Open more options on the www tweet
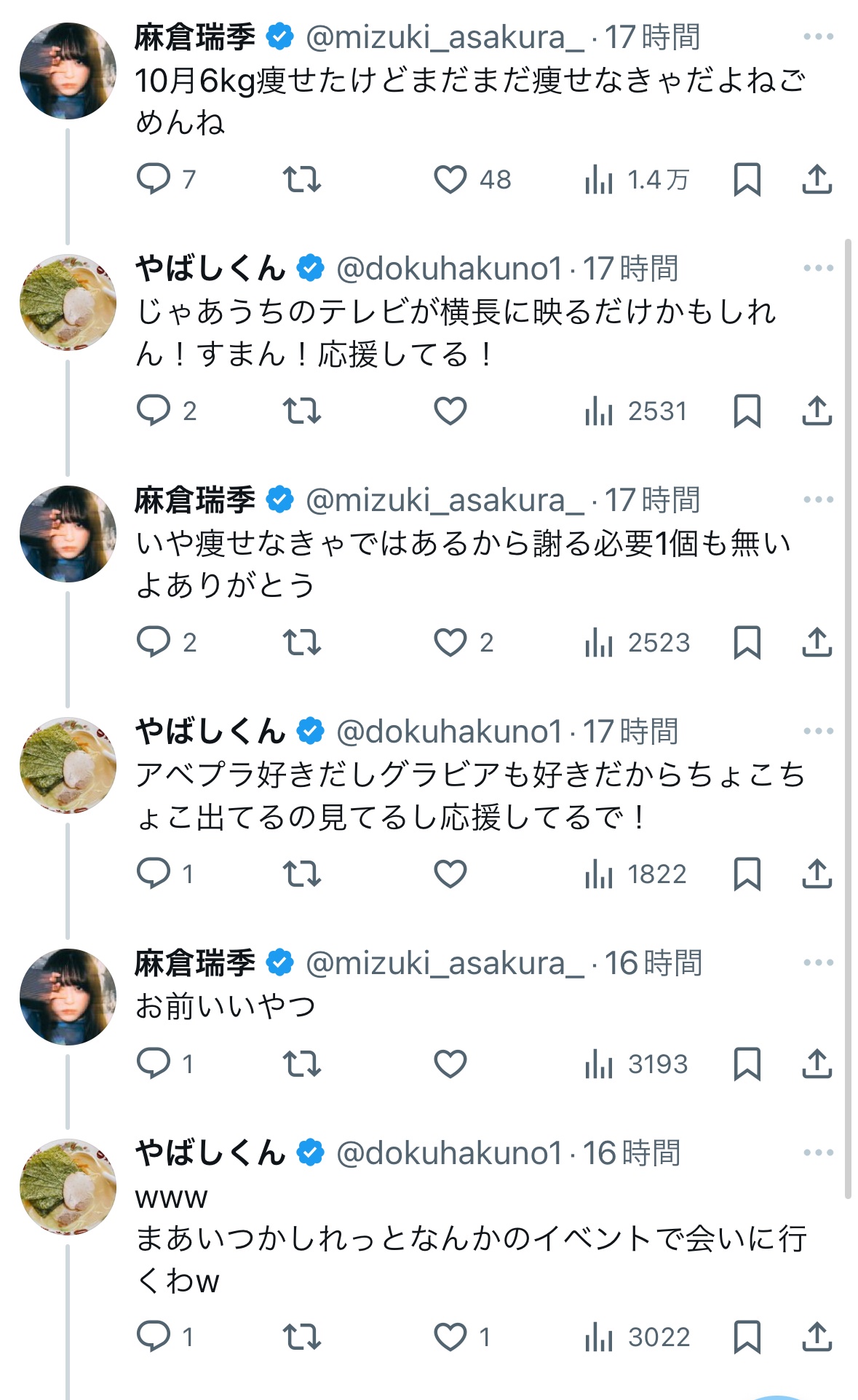This screenshot has height=1400, width=858. pyautogui.click(x=818, y=1152)
